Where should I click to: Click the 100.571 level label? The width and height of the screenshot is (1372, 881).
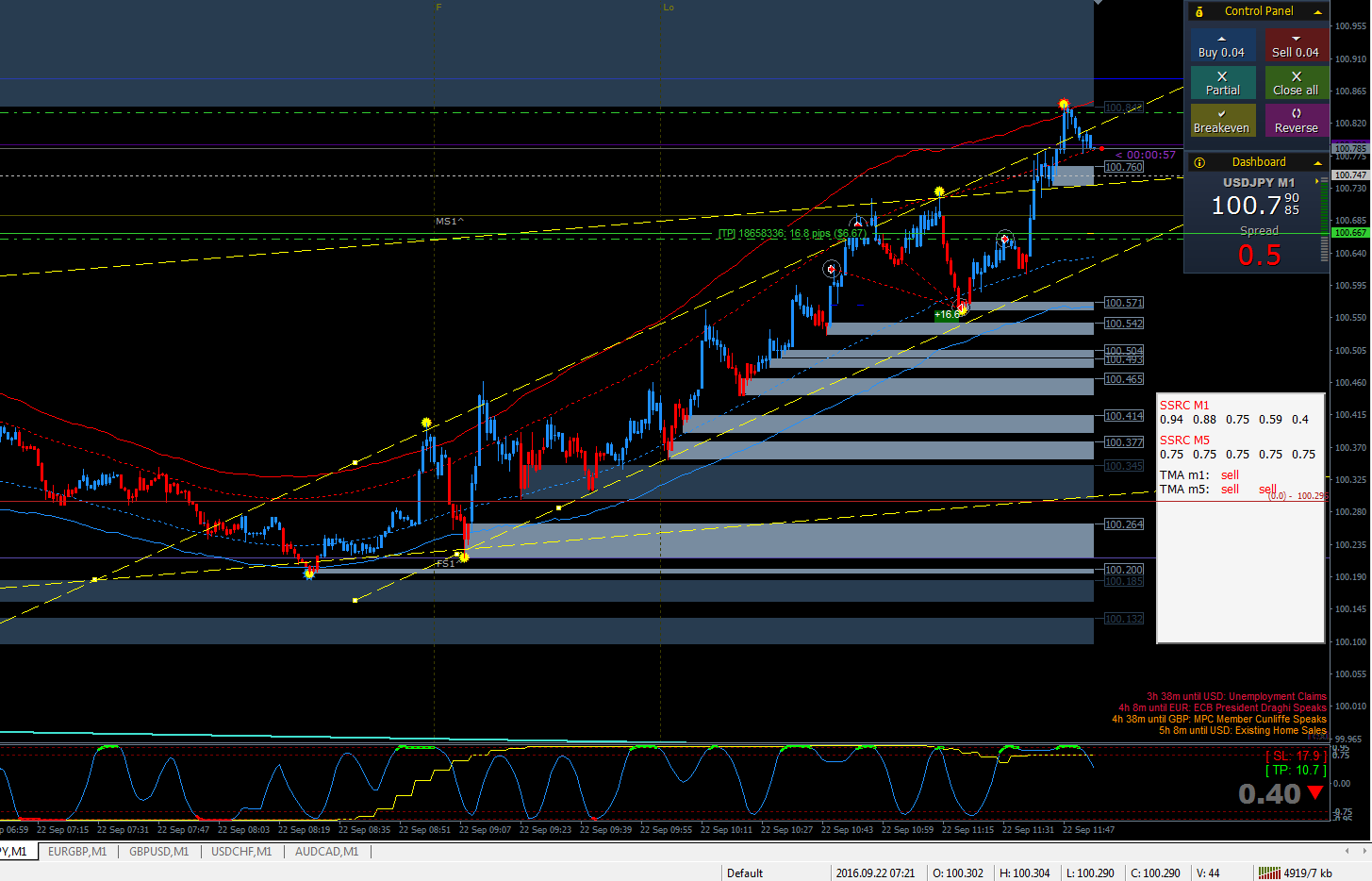(x=1123, y=303)
